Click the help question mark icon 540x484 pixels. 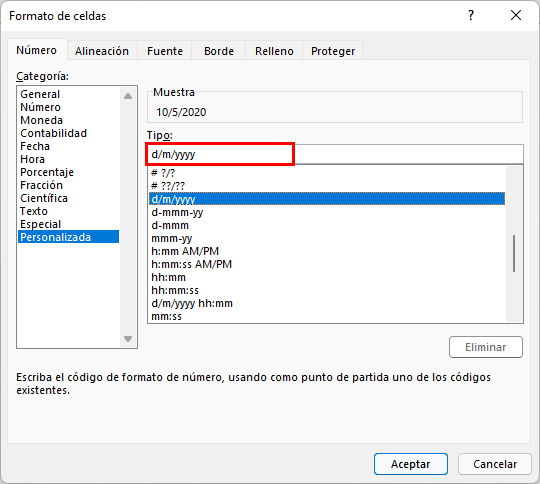[471, 16]
